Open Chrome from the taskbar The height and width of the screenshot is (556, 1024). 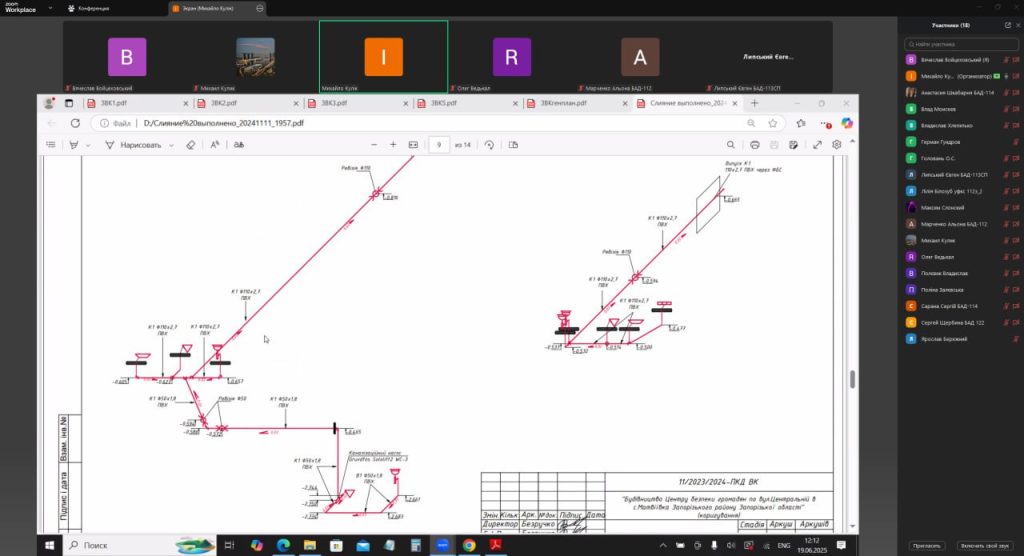[x=469, y=545]
